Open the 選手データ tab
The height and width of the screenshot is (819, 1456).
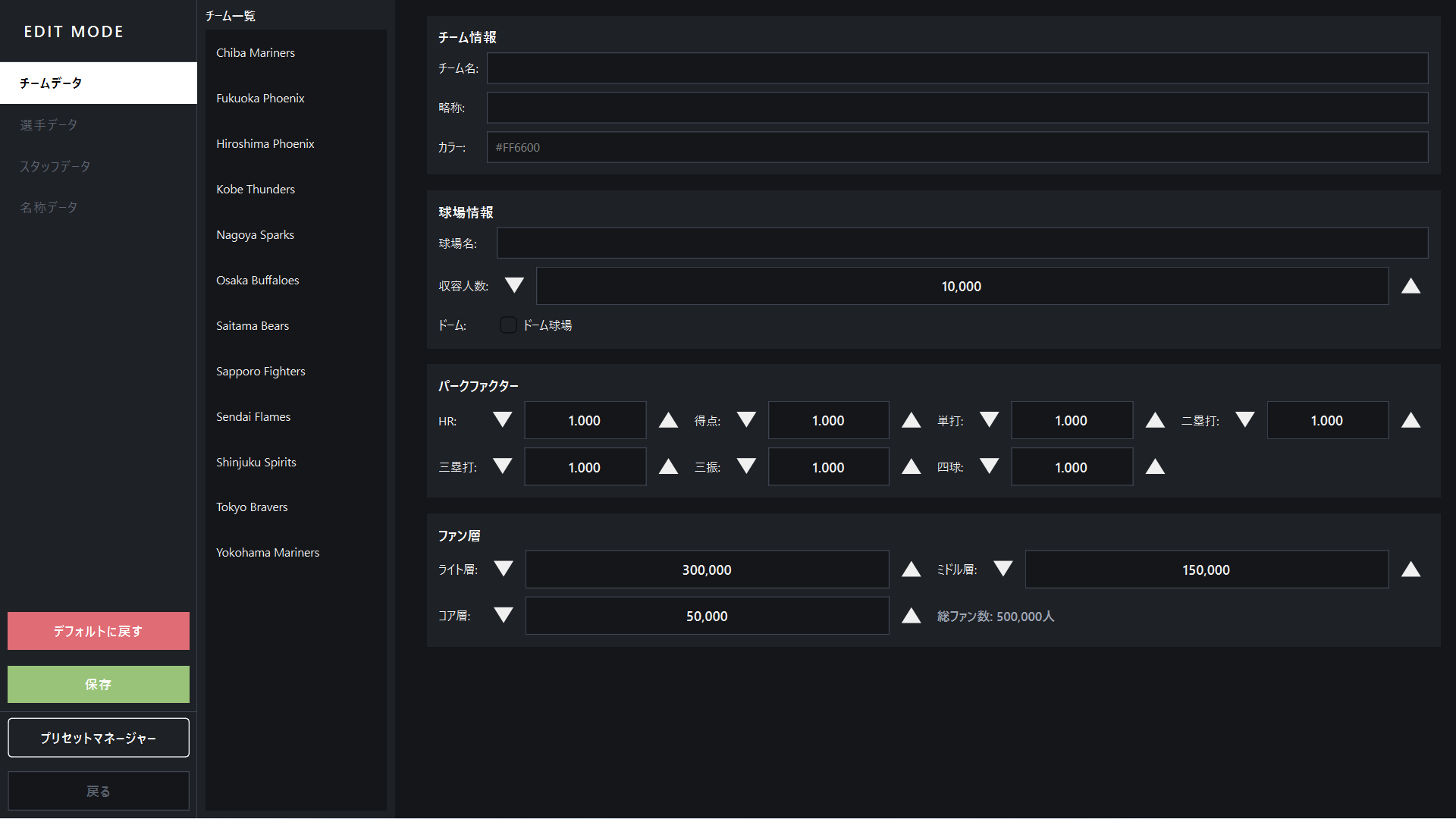pyautogui.click(x=49, y=124)
